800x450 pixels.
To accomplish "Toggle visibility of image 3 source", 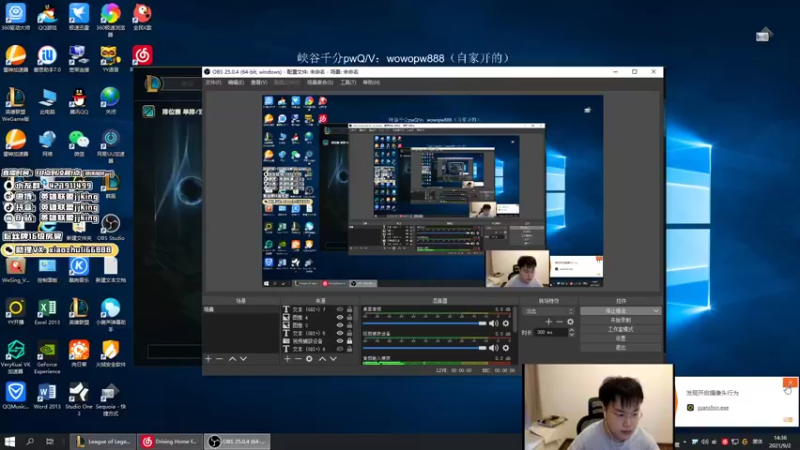I will pyautogui.click(x=340, y=325).
